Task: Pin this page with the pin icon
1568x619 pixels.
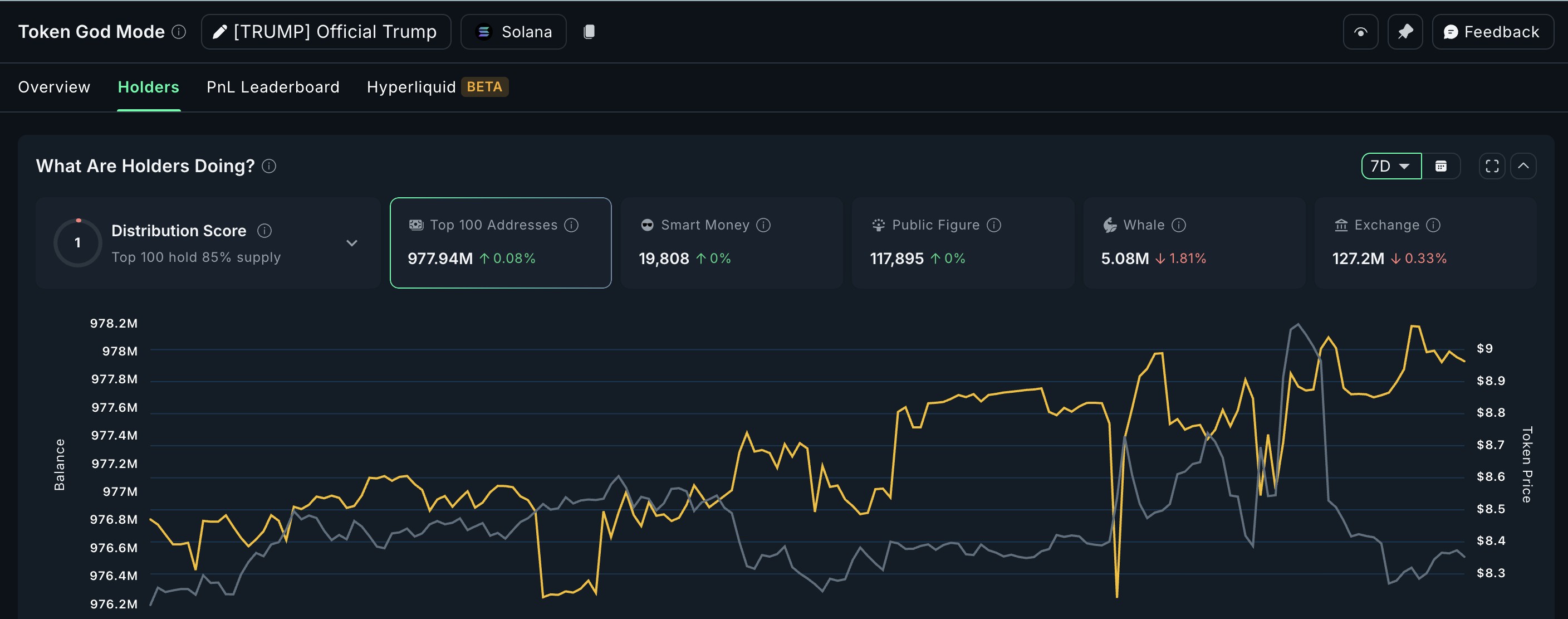Action: tap(1405, 32)
